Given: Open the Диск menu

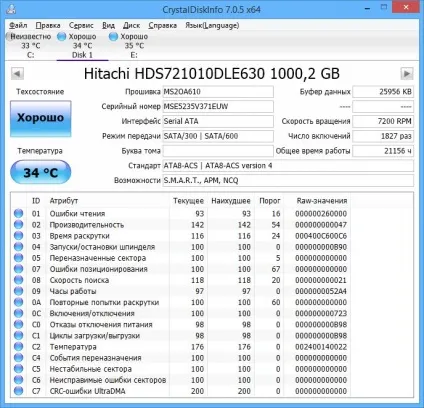Looking at the screenshot, I should (131, 25).
